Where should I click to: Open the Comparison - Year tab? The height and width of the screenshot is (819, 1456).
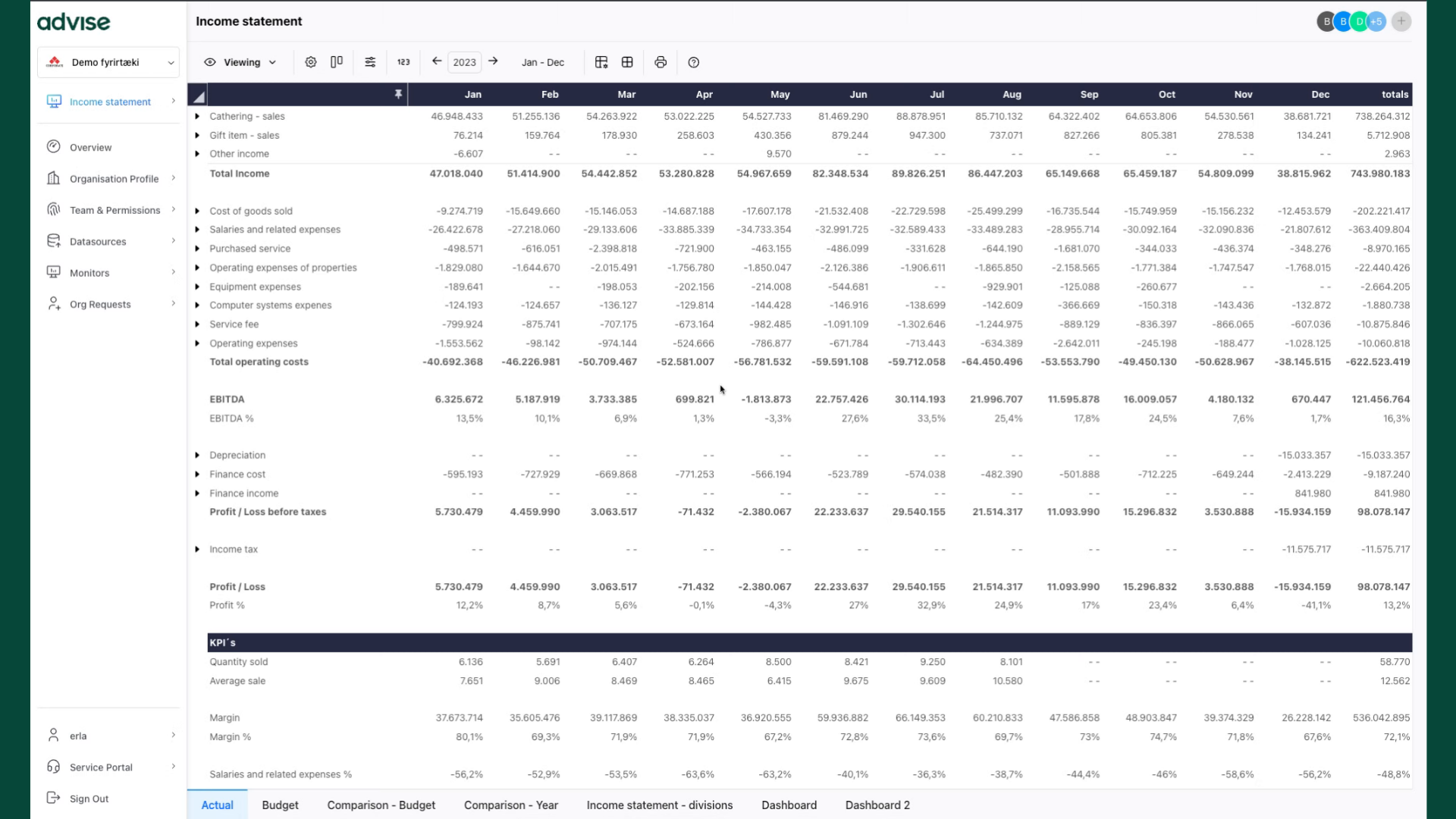tap(510, 805)
